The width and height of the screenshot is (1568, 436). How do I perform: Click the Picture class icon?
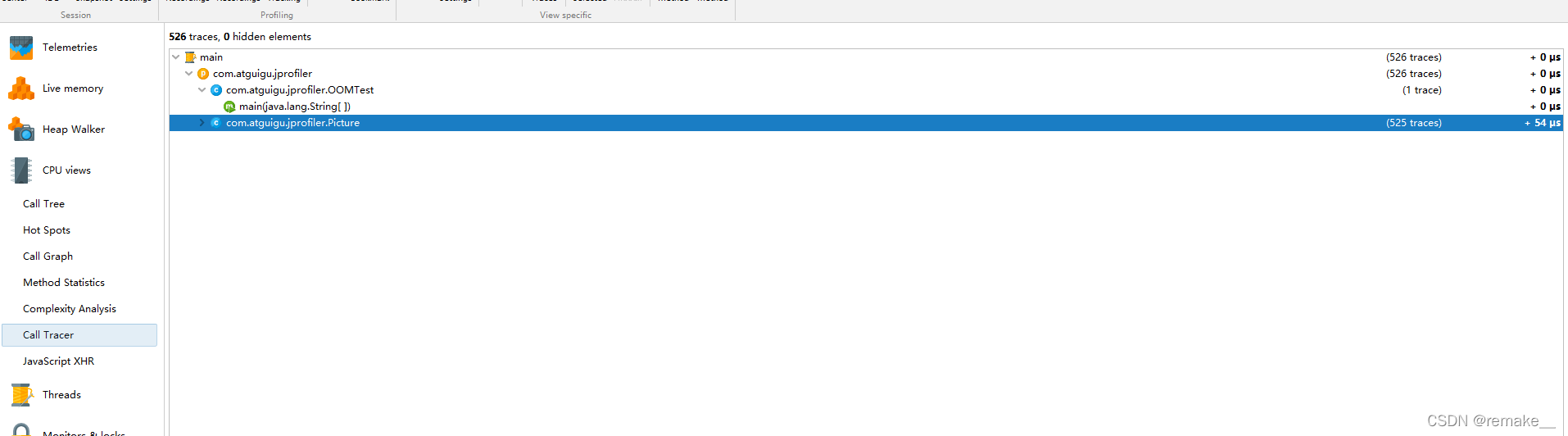tap(216, 123)
